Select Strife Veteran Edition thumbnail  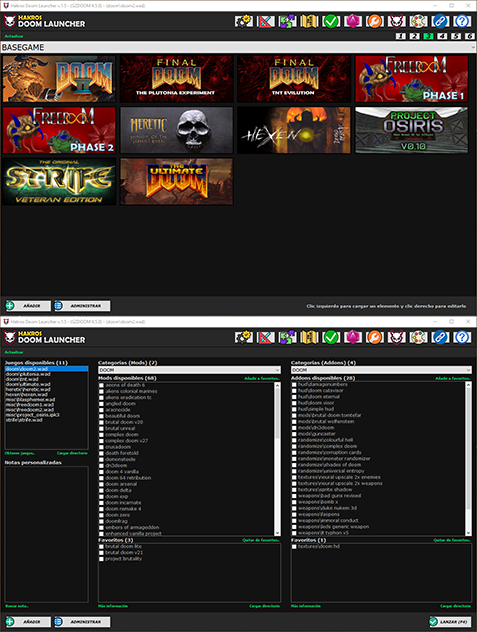tap(59, 181)
